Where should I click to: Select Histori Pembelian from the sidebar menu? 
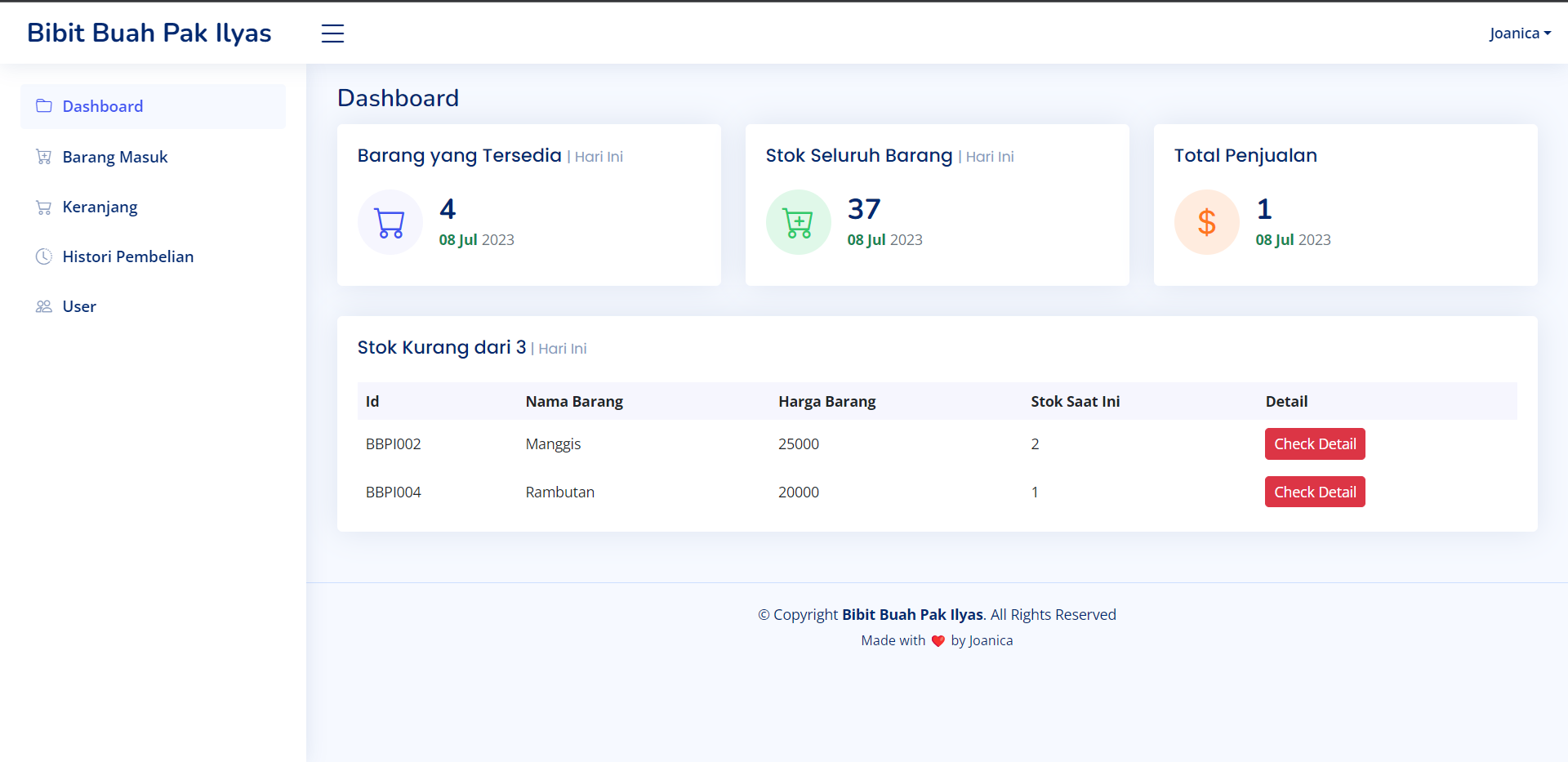tap(127, 256)
